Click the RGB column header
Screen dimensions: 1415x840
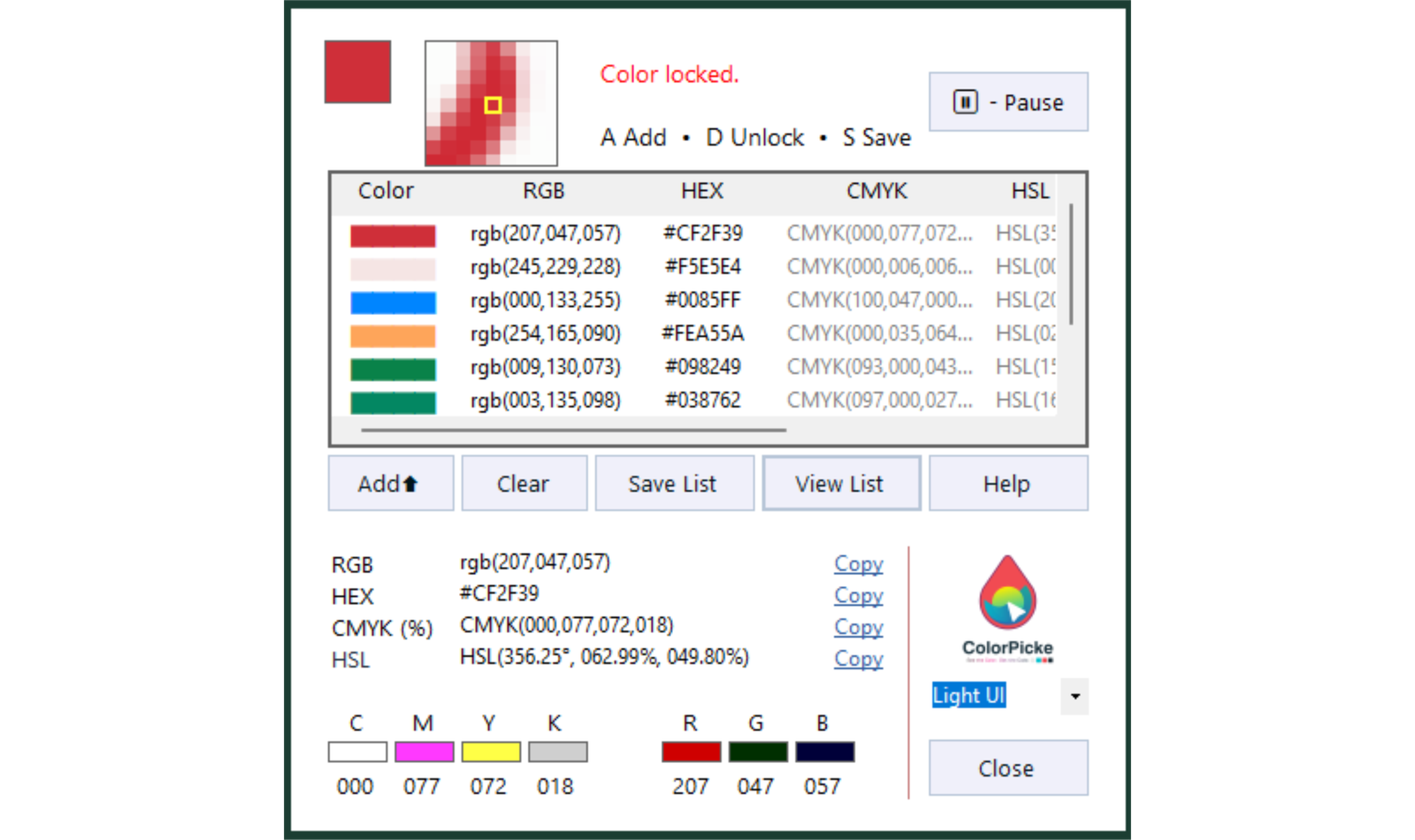544,191
